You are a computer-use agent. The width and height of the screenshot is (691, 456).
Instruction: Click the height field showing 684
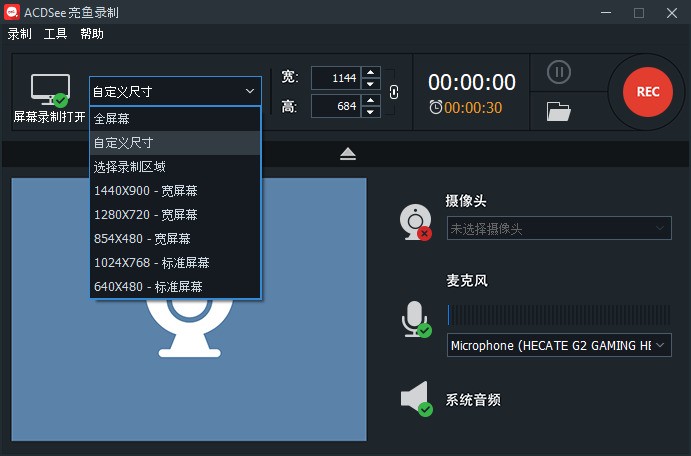pos(336,106)
